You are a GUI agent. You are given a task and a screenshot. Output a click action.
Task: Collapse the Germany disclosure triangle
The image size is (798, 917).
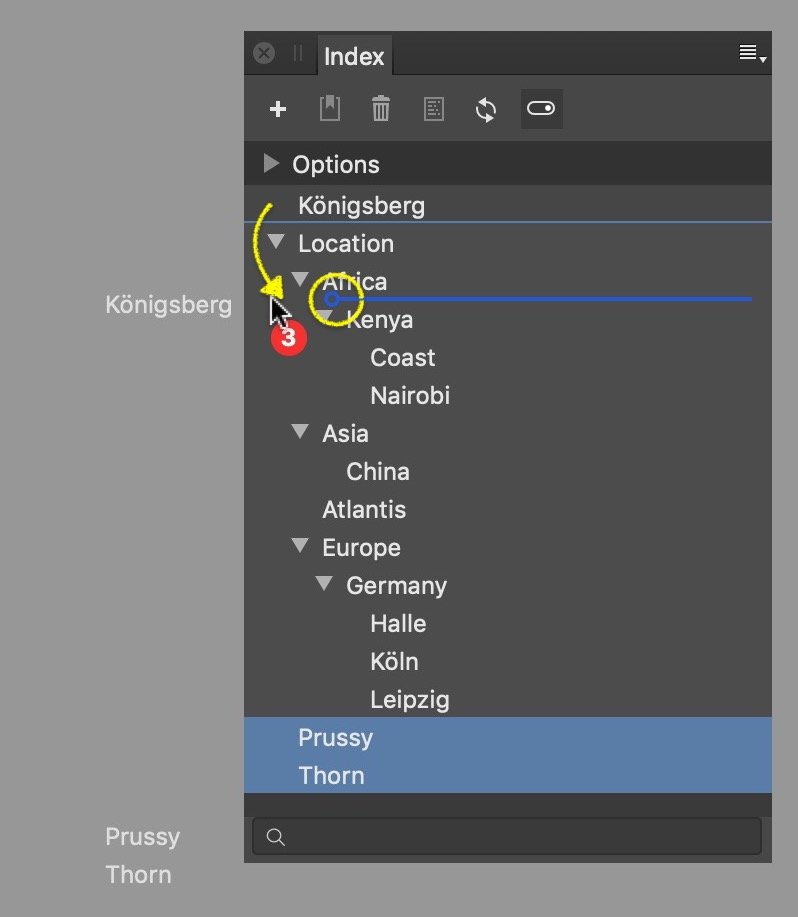tap(323, 585)
